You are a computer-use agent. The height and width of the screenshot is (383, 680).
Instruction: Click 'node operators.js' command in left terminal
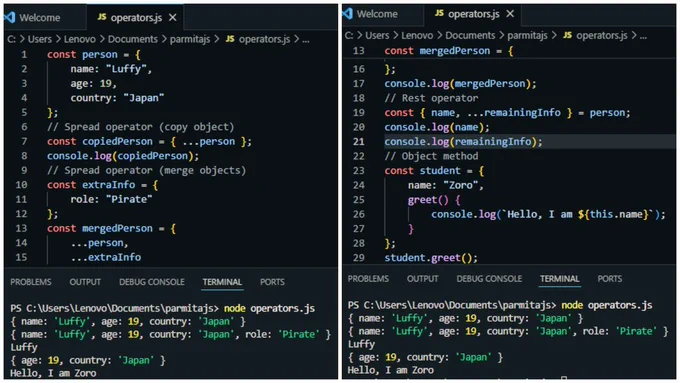(x=269, y=308)
